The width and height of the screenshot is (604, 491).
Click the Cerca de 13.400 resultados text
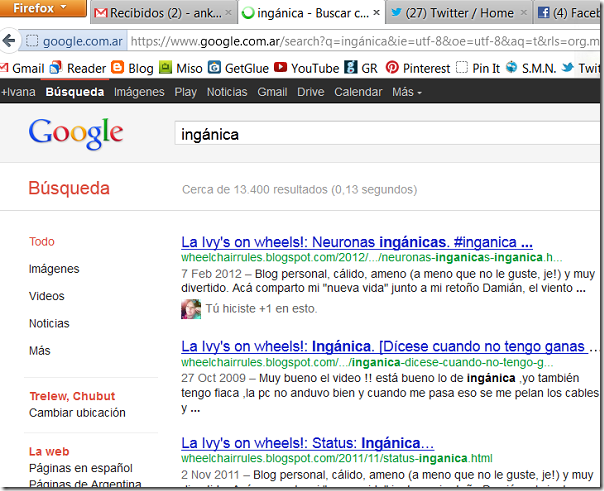(x=299, y=189)
